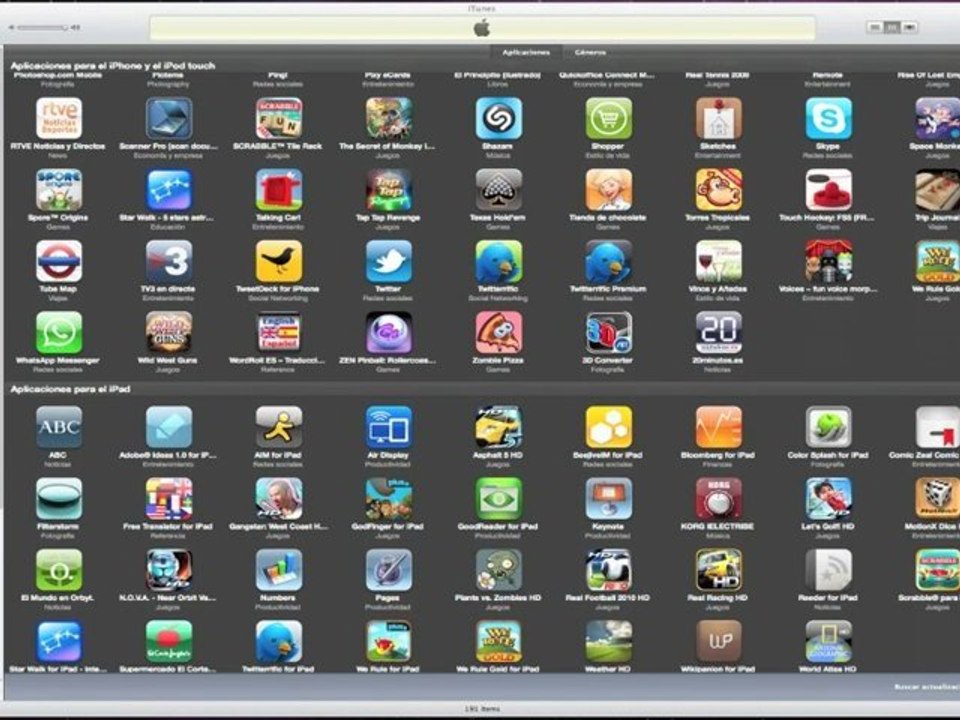Viewport: 960px width, 720px height.
Task: Click the Real Football 2010 HD icon
Action: [609, 570]
